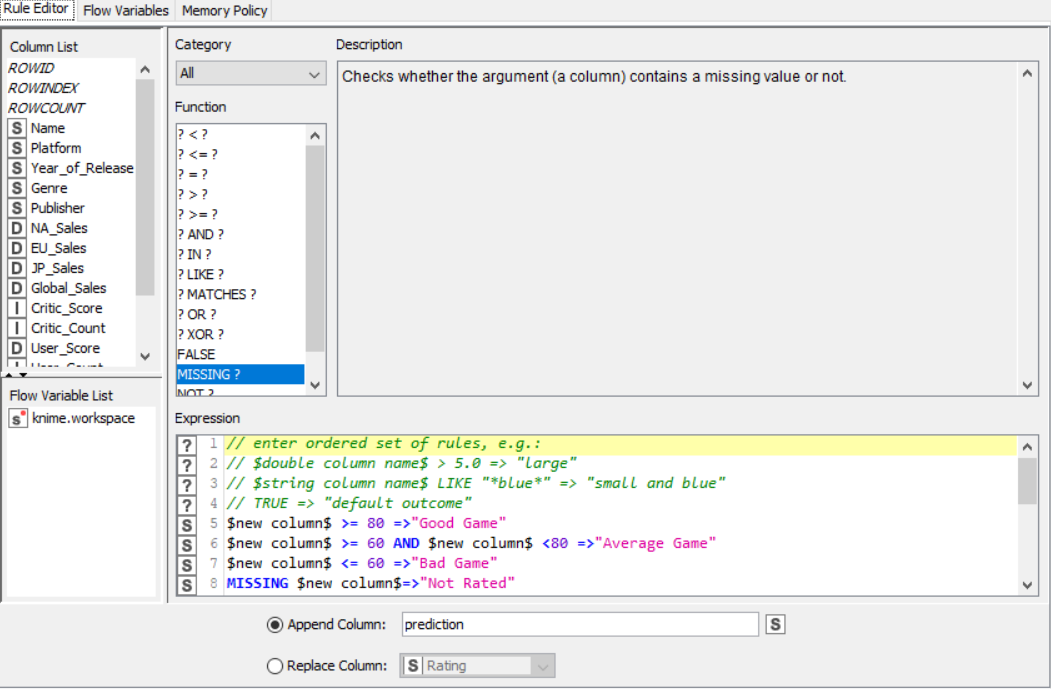Viewport: 1051px width, 689px height.
Task: Click the "Not Rated" rule on line 8
Action: pyautogui.click(x=371, y=584)
